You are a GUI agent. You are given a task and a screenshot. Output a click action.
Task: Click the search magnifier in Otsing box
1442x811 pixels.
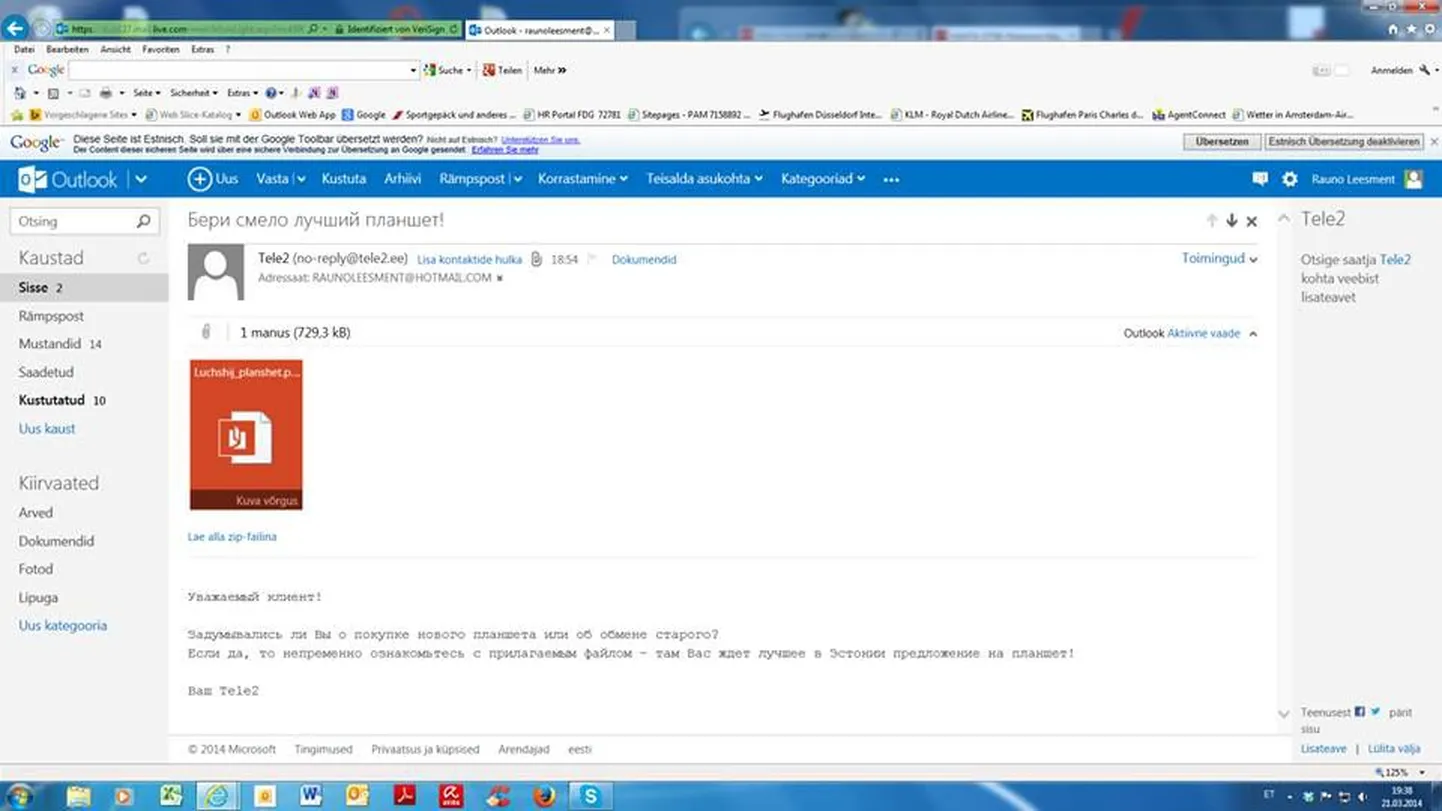(x=144, y=221)
